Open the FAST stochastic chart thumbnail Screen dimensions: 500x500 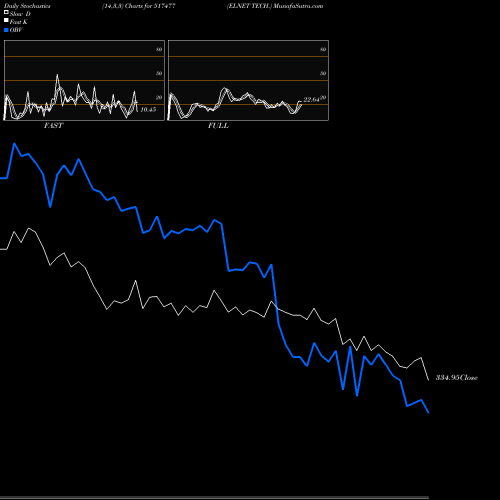pos(84,80)
